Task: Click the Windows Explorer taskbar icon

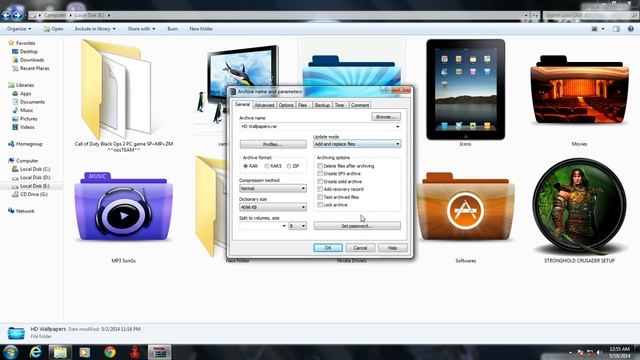Action: pyautogui.click(x=60, y=352)
